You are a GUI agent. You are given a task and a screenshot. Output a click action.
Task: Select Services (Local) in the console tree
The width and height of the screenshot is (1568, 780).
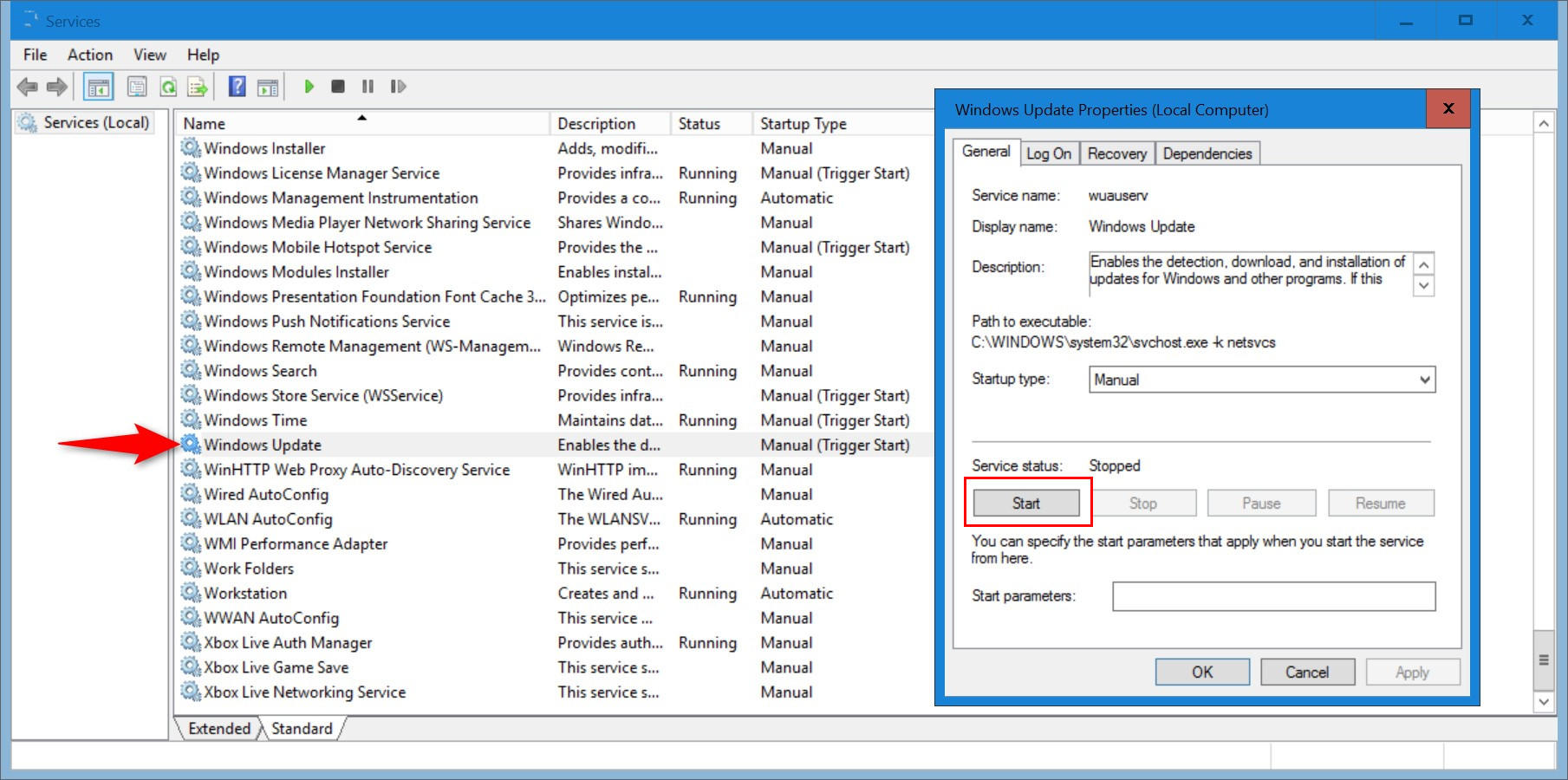pyautogui.click(x=84, y=122)
